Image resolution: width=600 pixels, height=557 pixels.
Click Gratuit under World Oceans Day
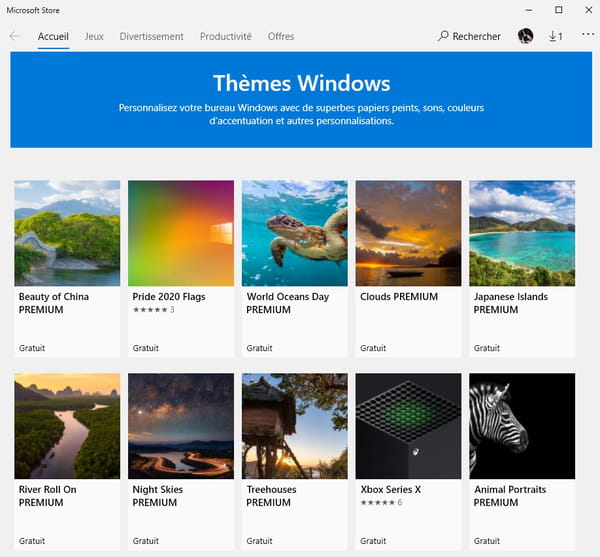pos(259,348)
